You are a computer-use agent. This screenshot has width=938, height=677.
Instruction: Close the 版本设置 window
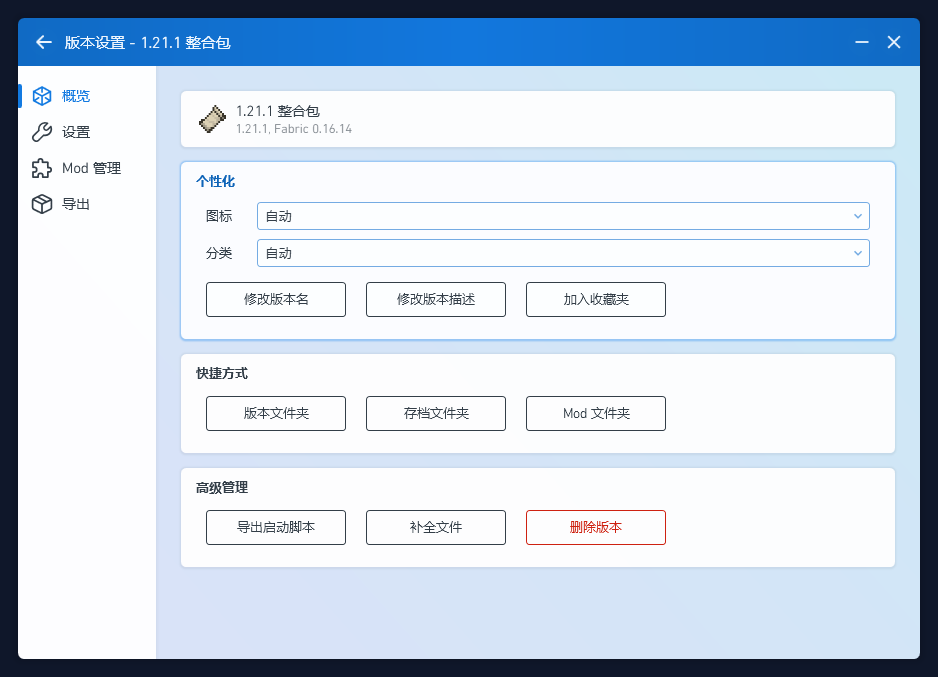894,42
